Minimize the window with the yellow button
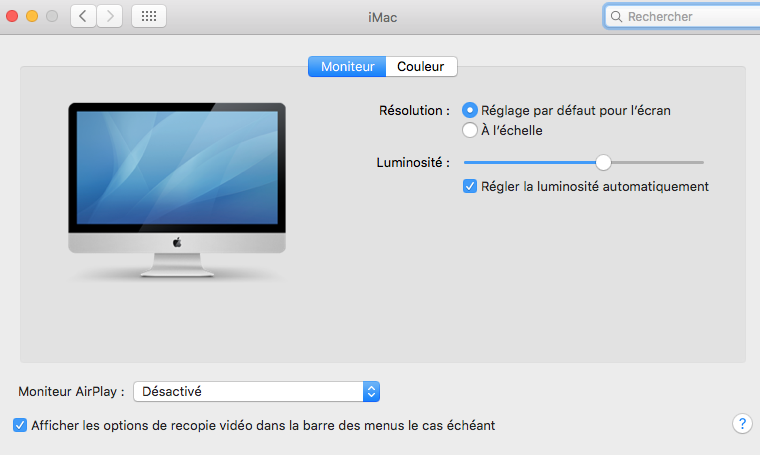Image resolution: width=760 pixels, height=455 pixels. (32, 16)
